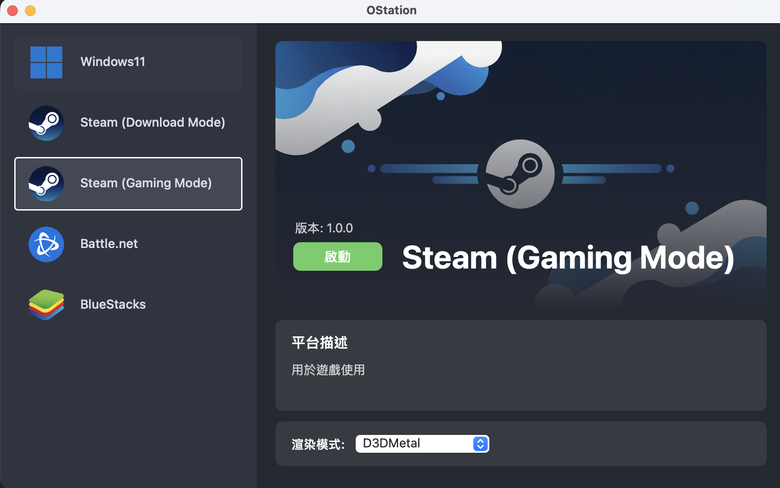Click the 渲染模式 label
The height and width of the screenshot is (488, 780).
318,444
